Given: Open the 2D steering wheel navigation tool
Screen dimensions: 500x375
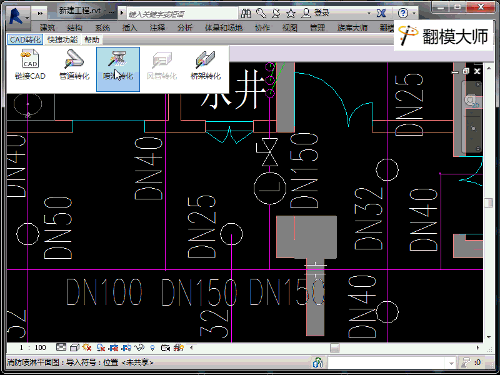Looking at the screenshot, I should (471, 100).
